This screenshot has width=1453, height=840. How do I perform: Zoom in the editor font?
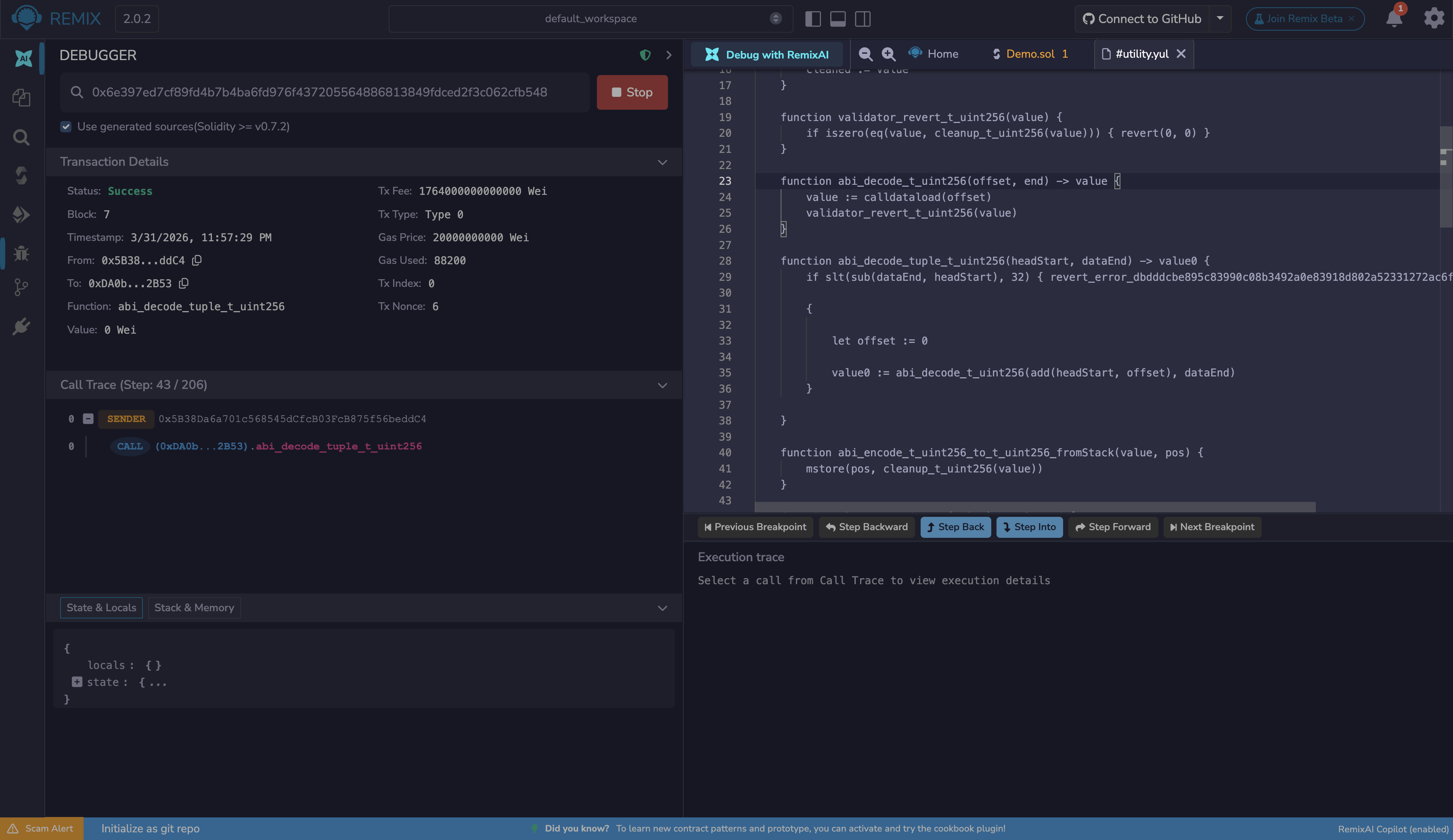[888, 54]
